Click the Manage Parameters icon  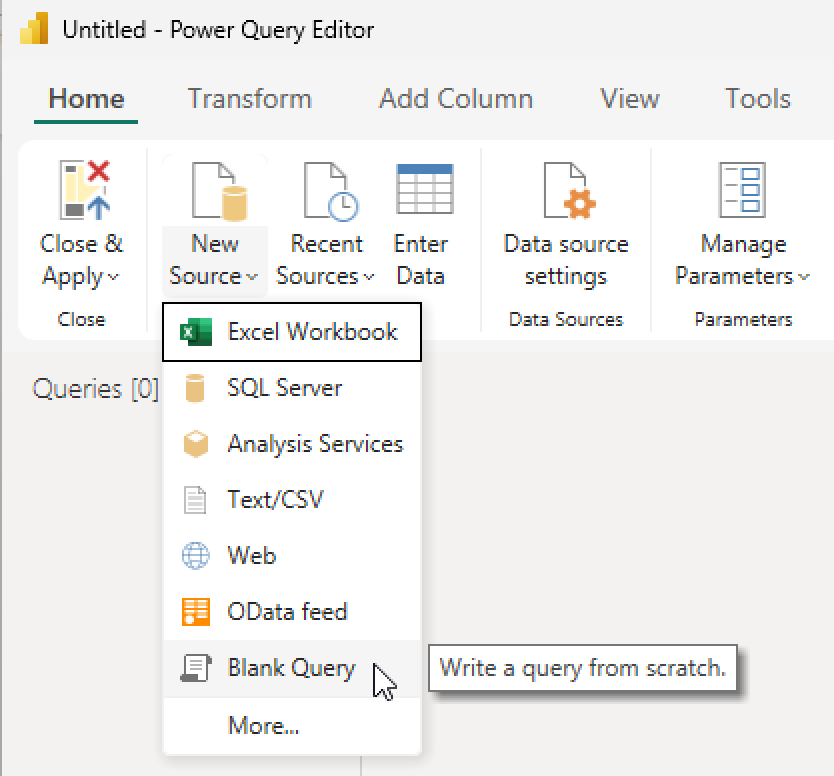[742, 190]
